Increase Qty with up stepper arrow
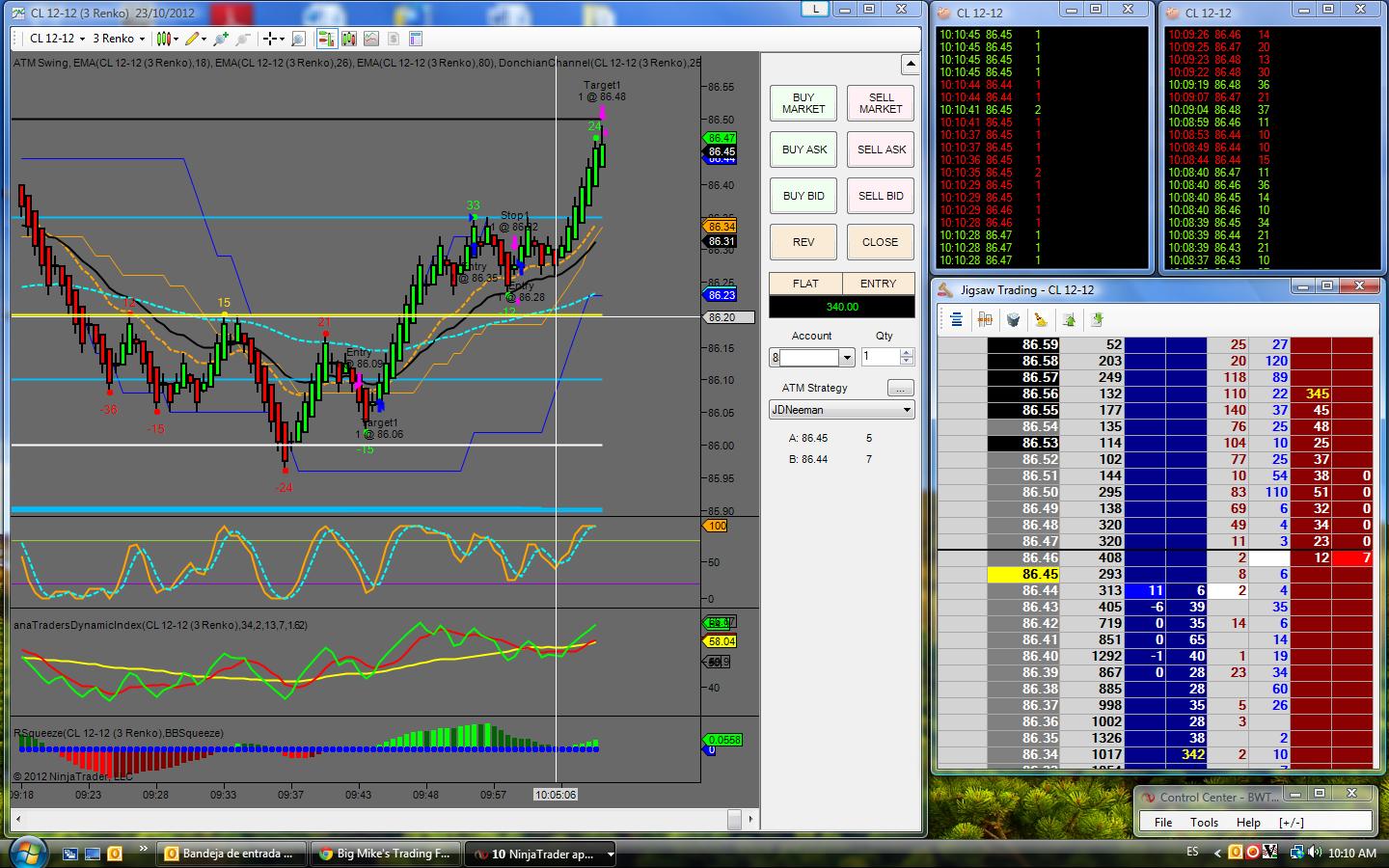Screen dimensions: 1389x868 click(x=906, y=352)
